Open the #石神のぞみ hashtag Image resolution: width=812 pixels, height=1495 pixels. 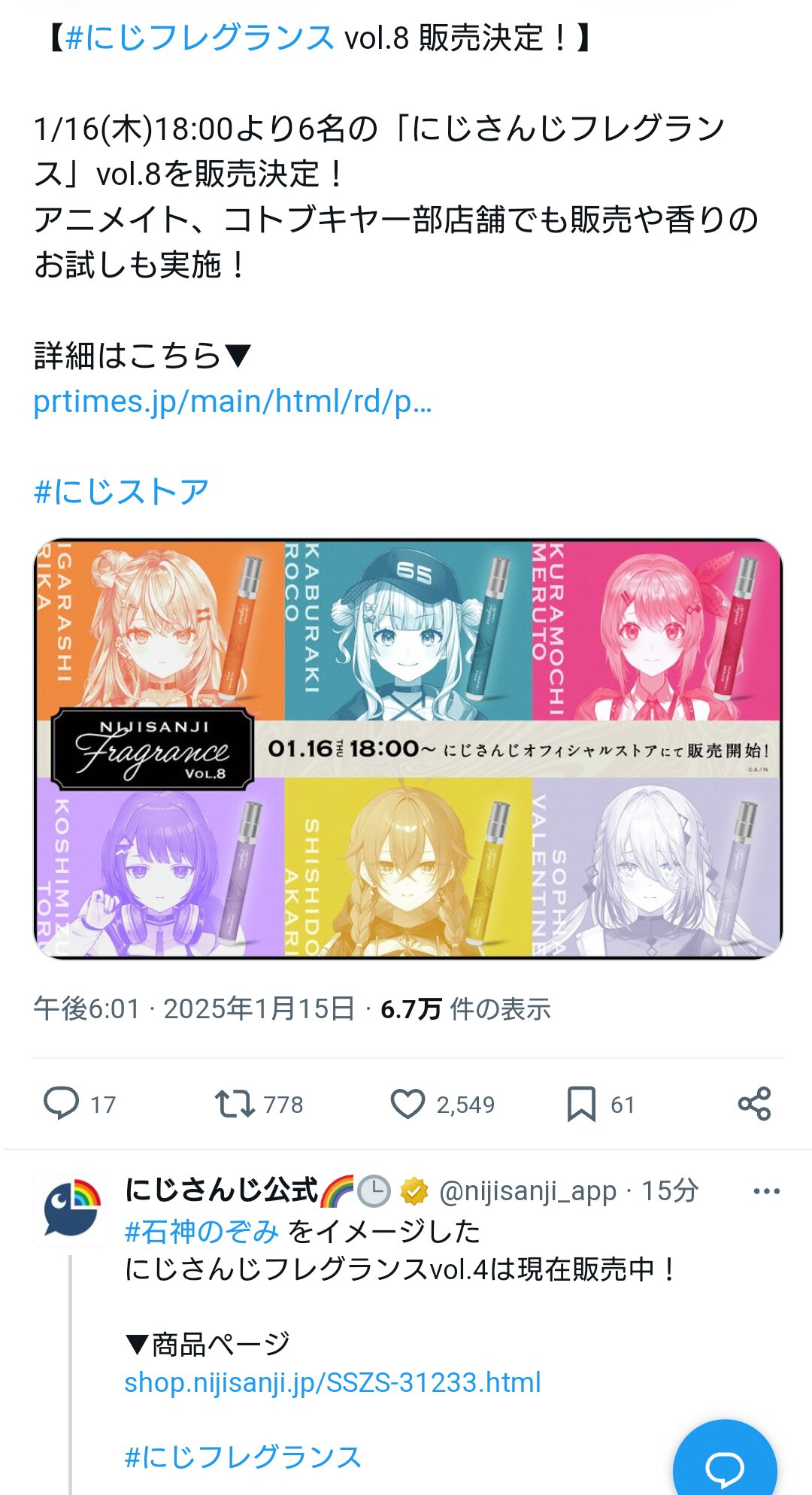coord(201,1231)
